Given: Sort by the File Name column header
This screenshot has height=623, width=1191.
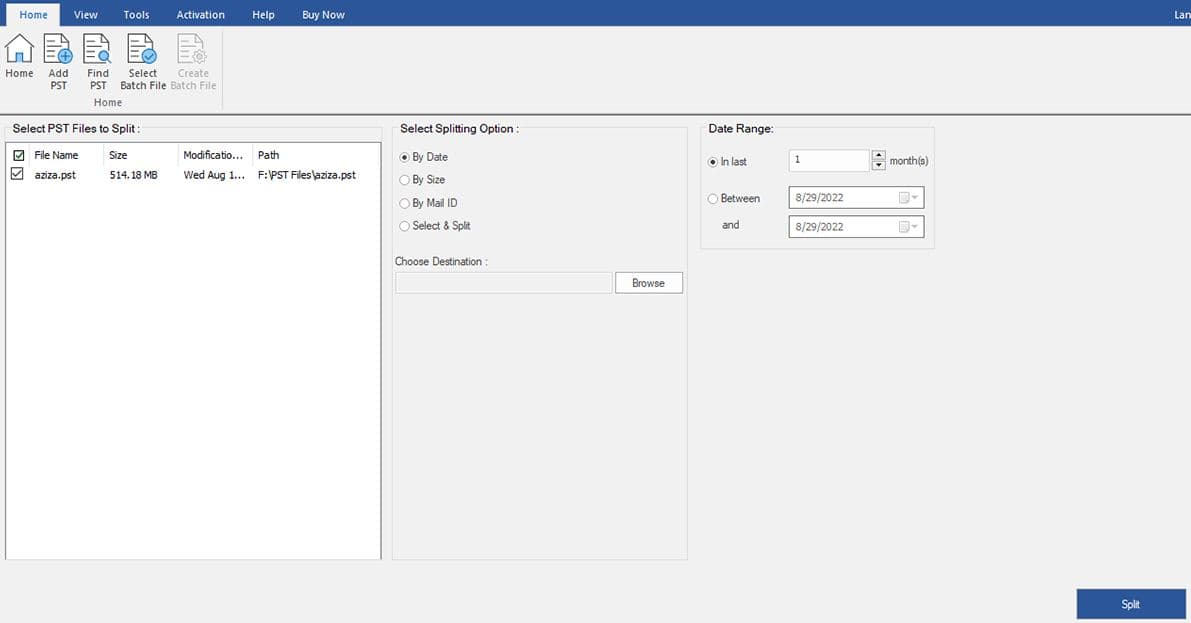Looking at the screenshot, I should tap(56, 155).
